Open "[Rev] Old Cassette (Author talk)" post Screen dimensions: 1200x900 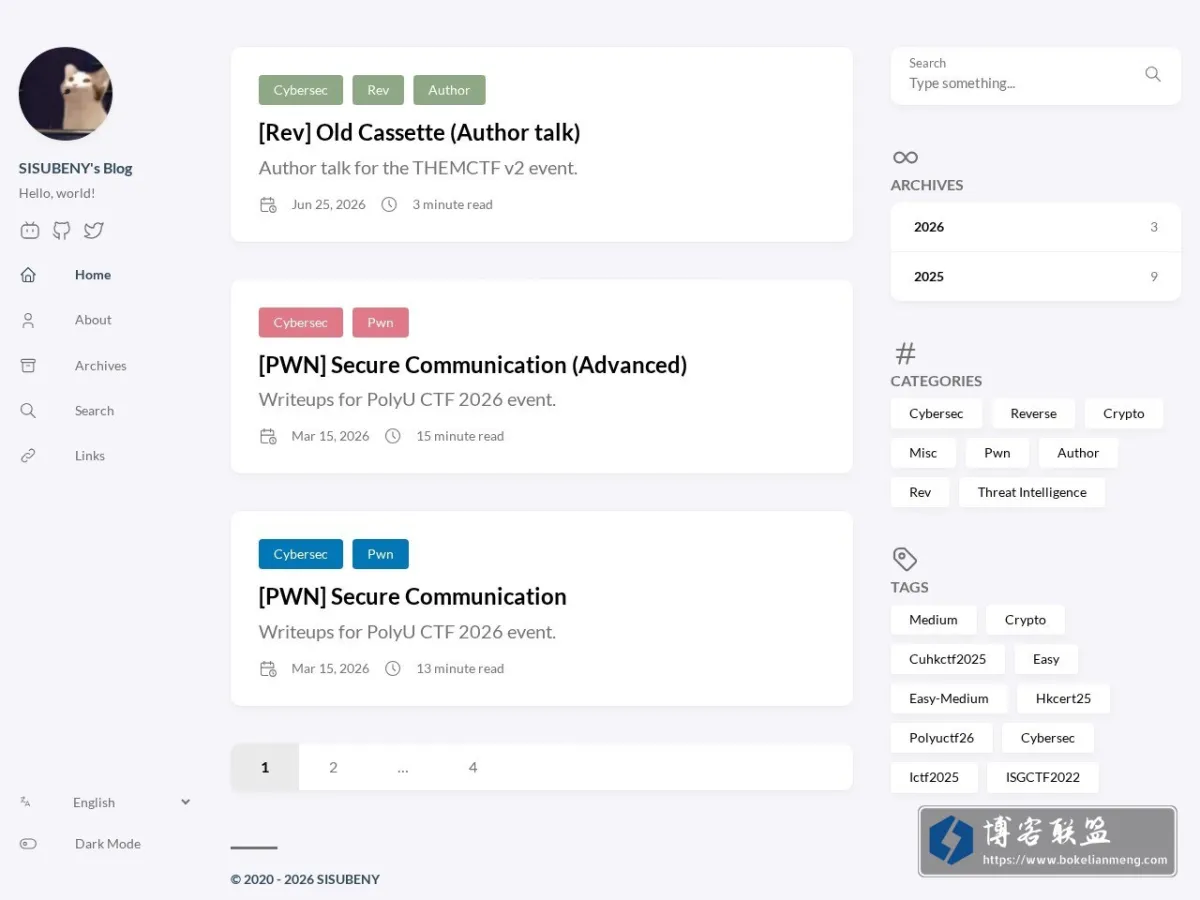[419, 132]
